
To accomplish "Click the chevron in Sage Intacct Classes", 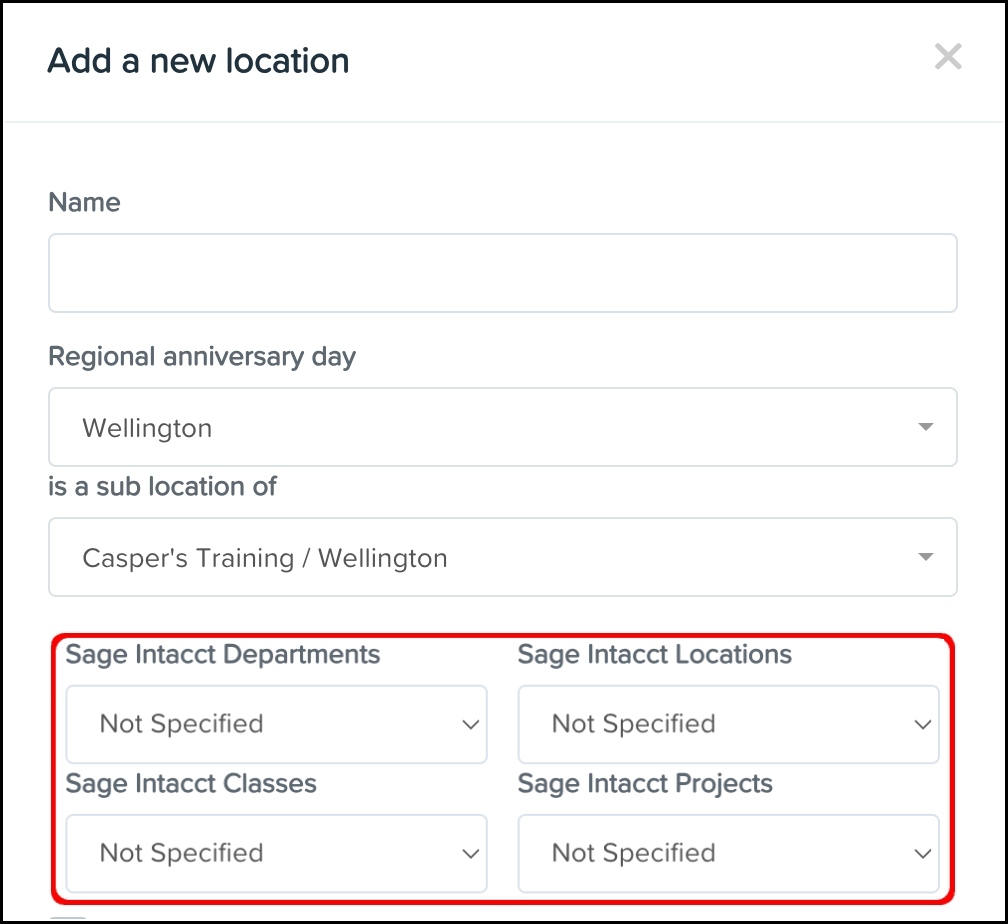I will 471,854.
